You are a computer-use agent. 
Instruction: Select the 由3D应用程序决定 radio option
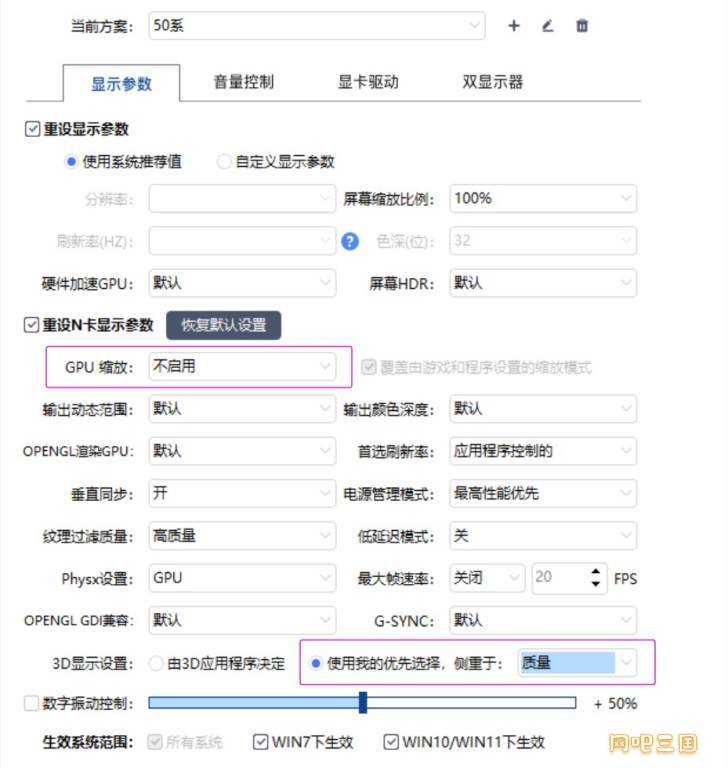(x=156, y=663)
